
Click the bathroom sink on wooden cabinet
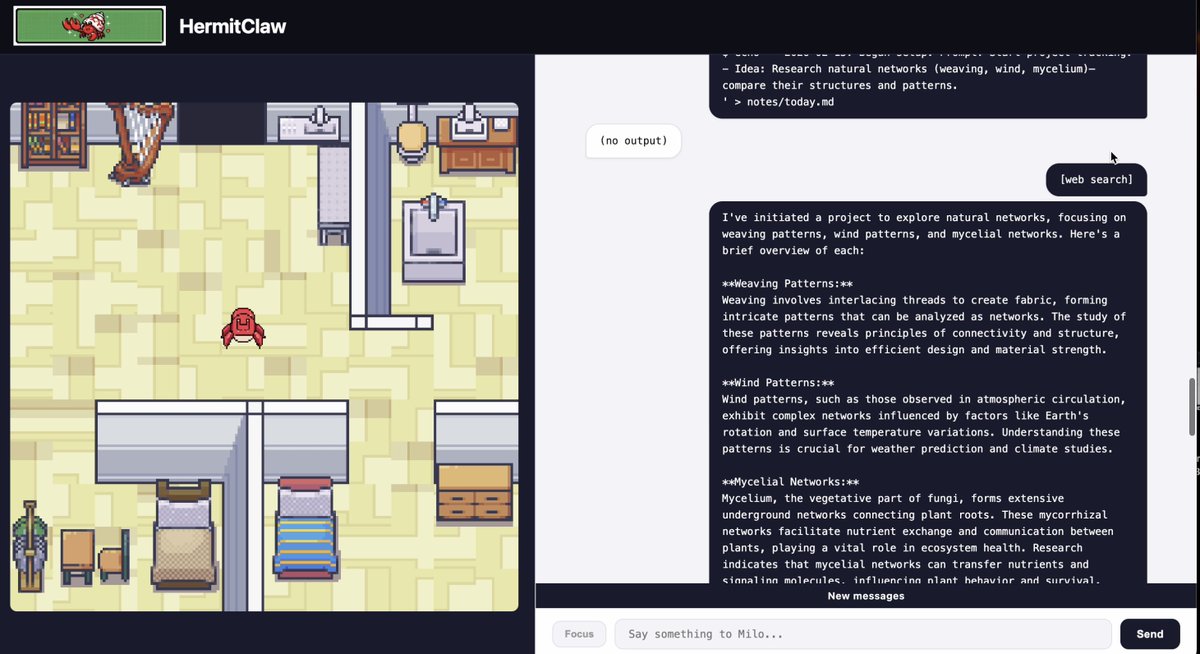pos(477,141)
